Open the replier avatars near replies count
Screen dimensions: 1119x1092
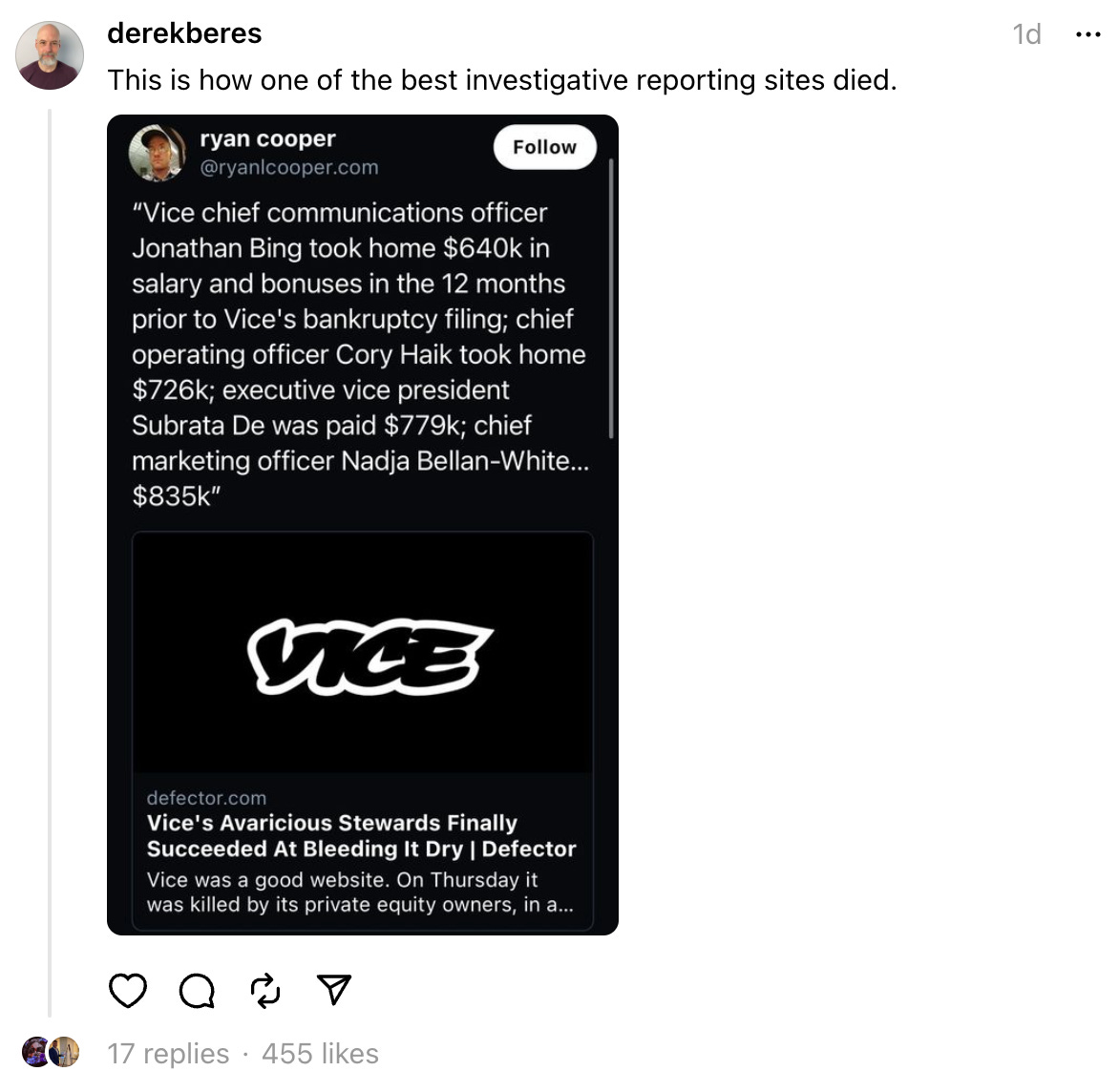tap(50, 1052)
